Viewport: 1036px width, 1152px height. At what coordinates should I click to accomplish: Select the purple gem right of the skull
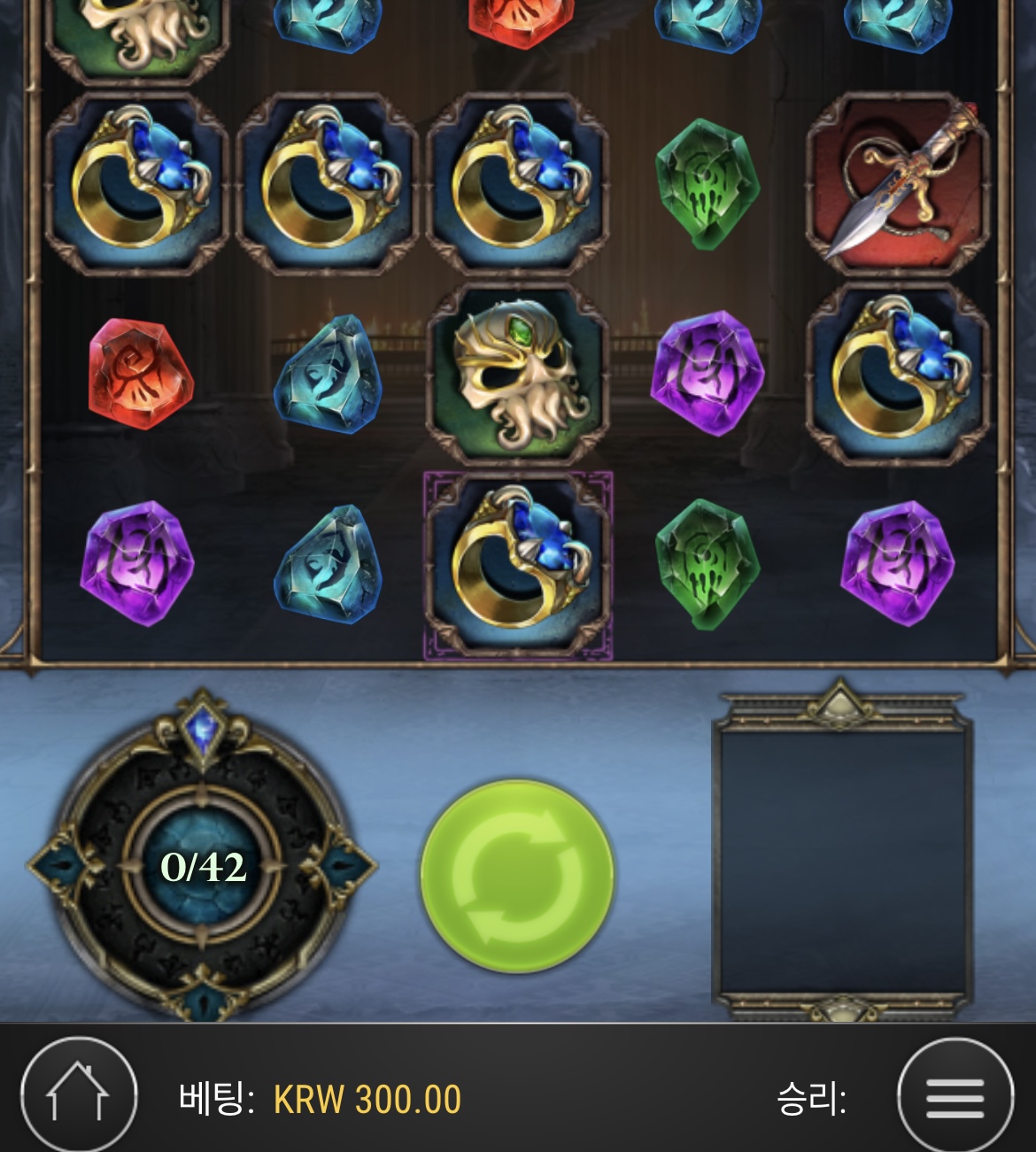click(x=707, y=373)
